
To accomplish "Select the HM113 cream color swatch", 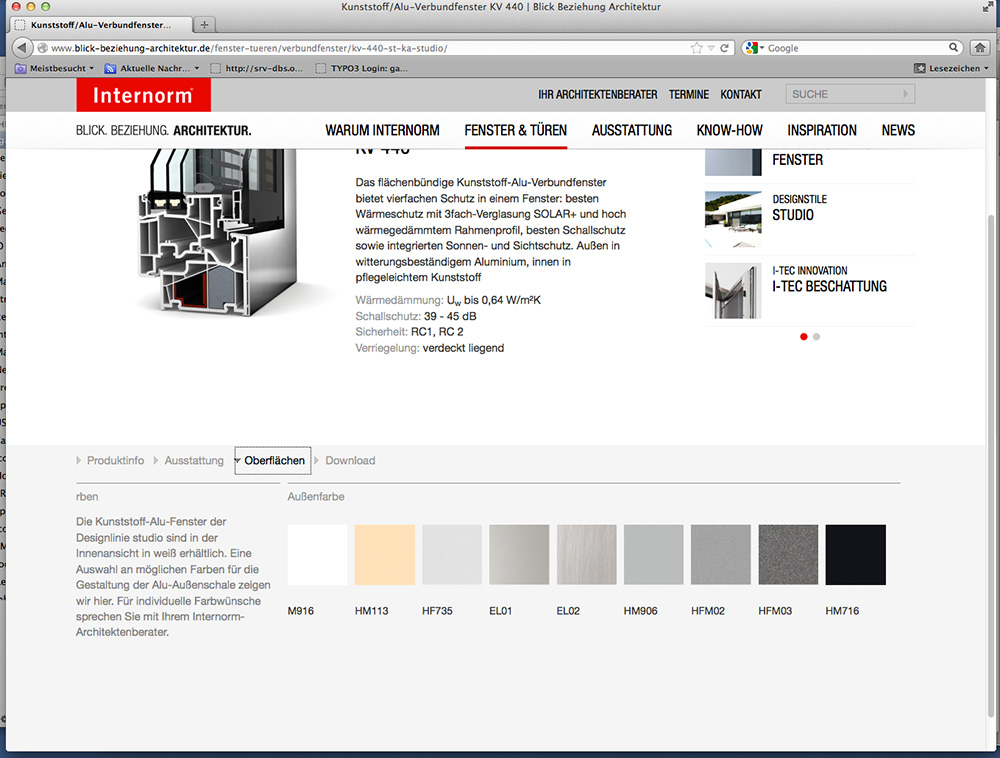I will 385,555.
